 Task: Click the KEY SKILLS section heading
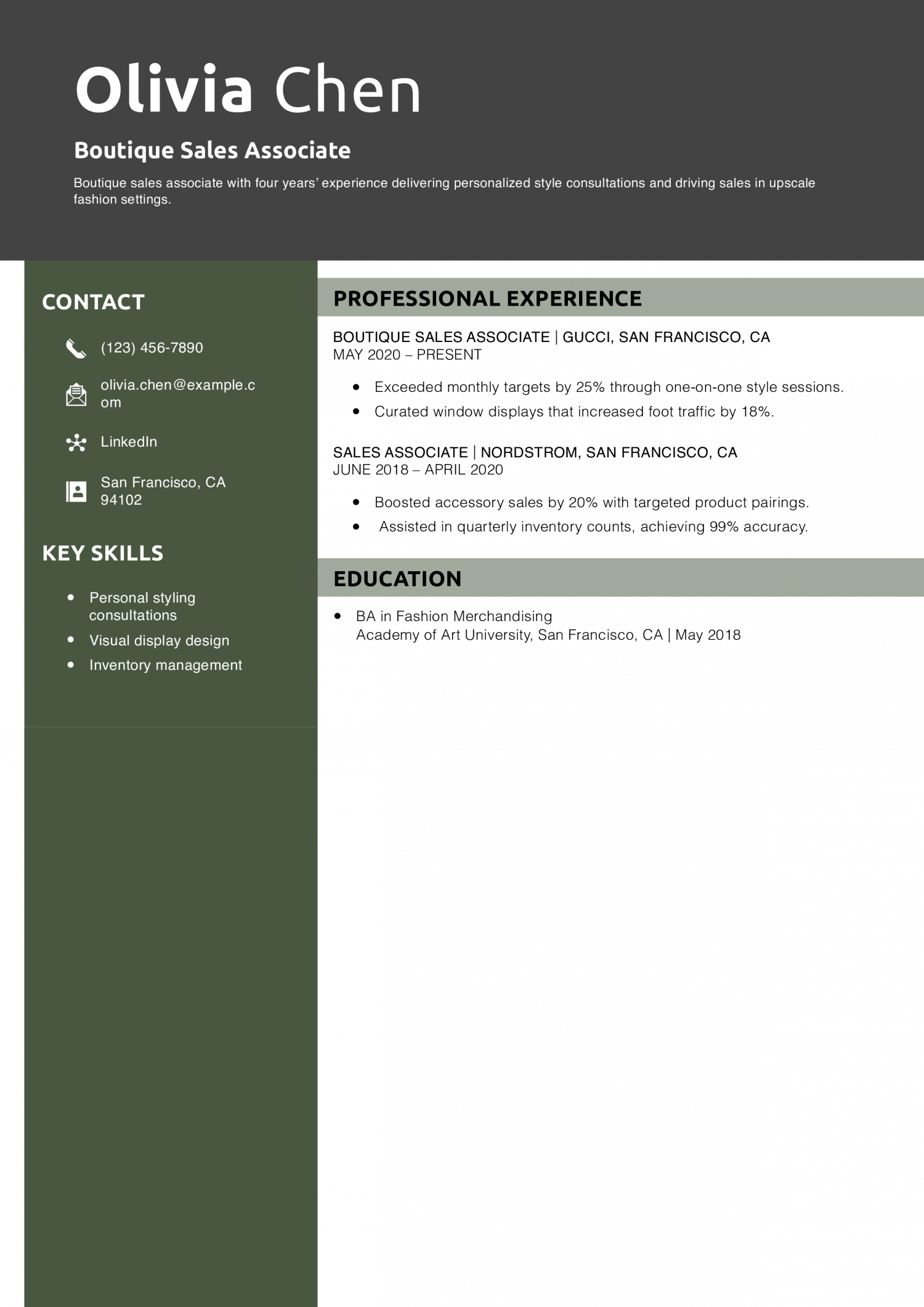pyautogui.click(x=102, y=553)
